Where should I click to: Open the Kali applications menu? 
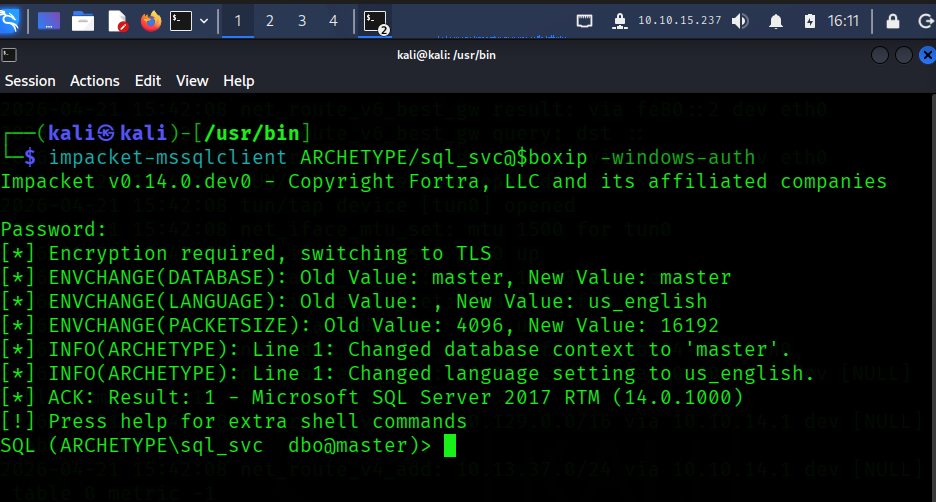(x=10, y=21)
